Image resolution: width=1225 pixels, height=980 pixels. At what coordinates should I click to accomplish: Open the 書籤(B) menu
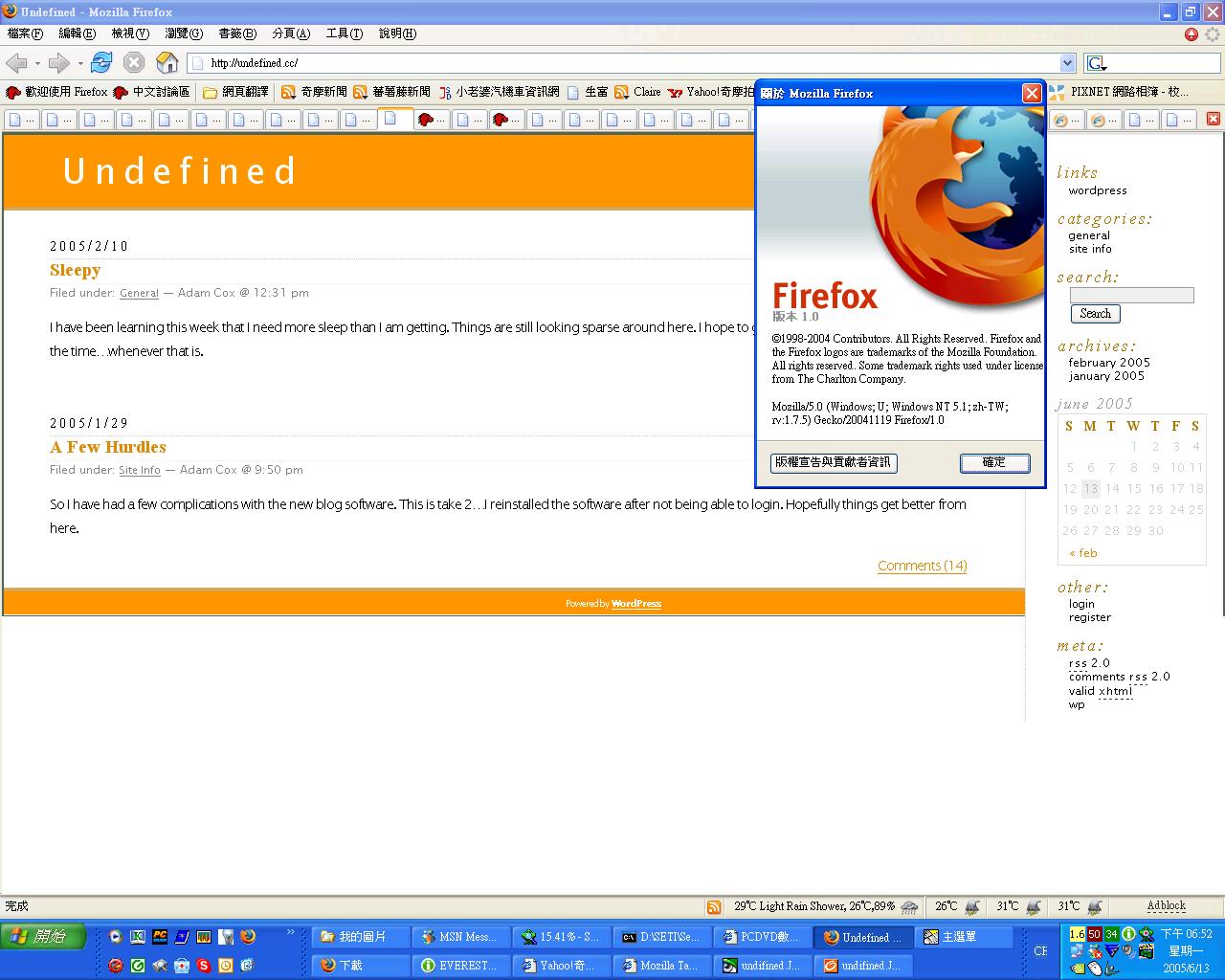coord(237,33)
